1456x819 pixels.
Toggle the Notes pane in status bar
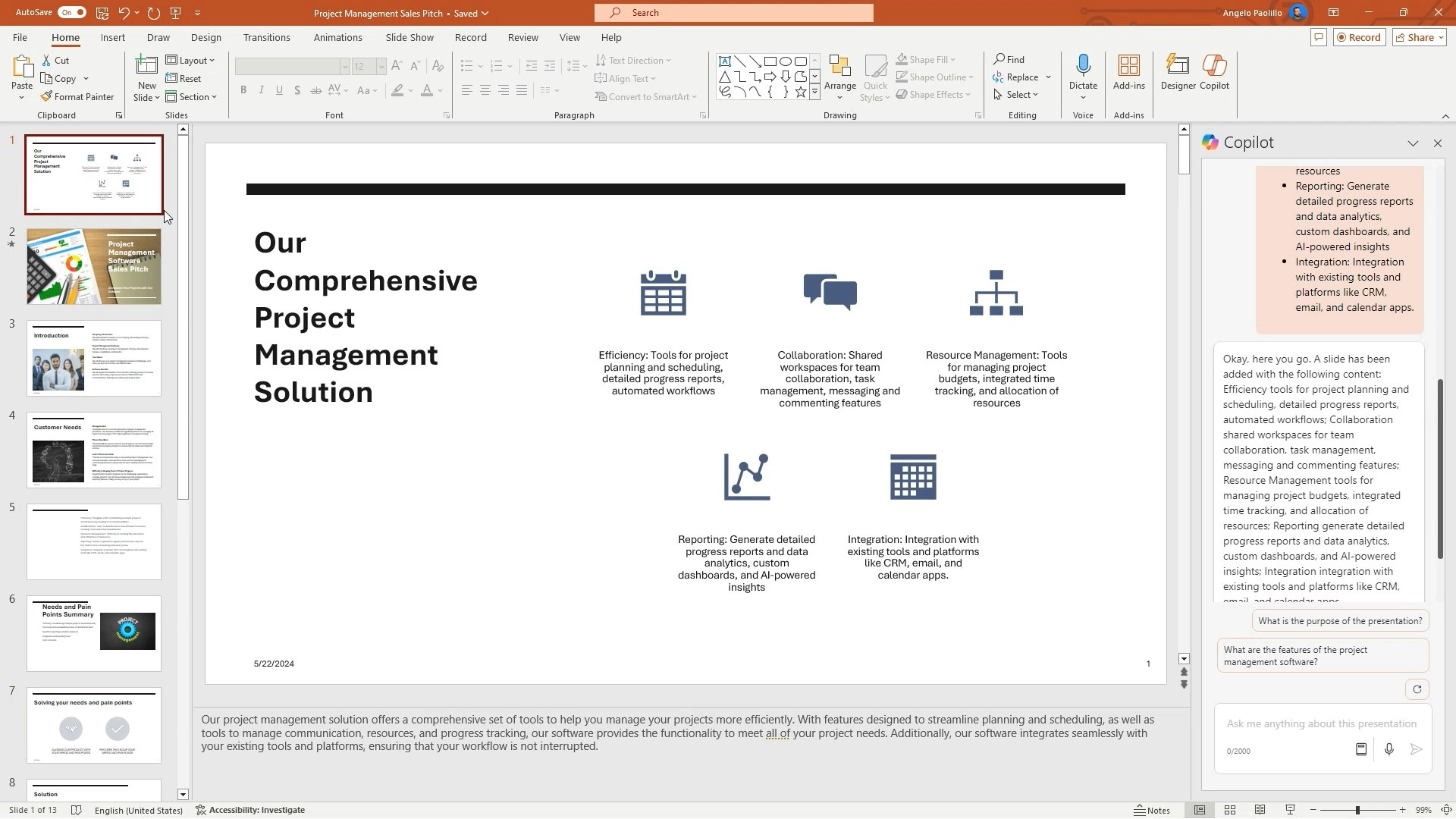point(1152,810)
